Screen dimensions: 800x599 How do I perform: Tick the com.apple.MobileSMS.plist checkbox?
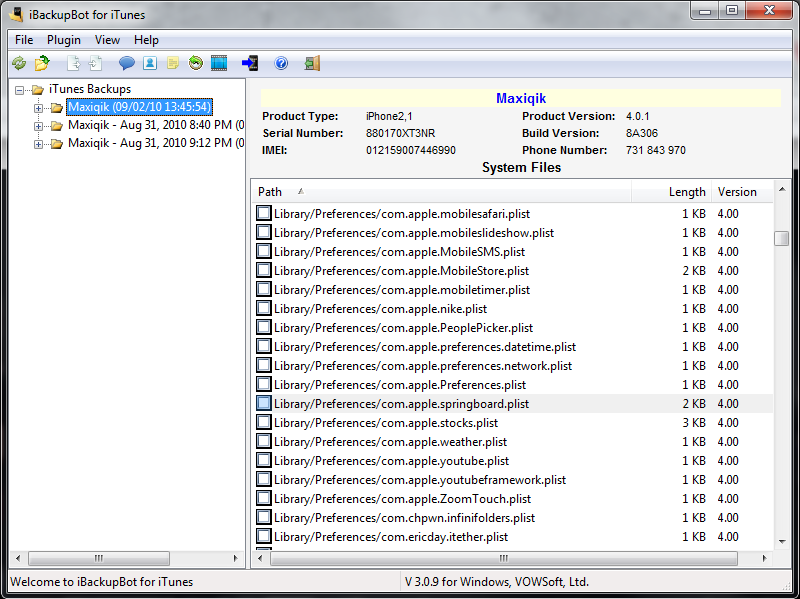pos(263,251)
